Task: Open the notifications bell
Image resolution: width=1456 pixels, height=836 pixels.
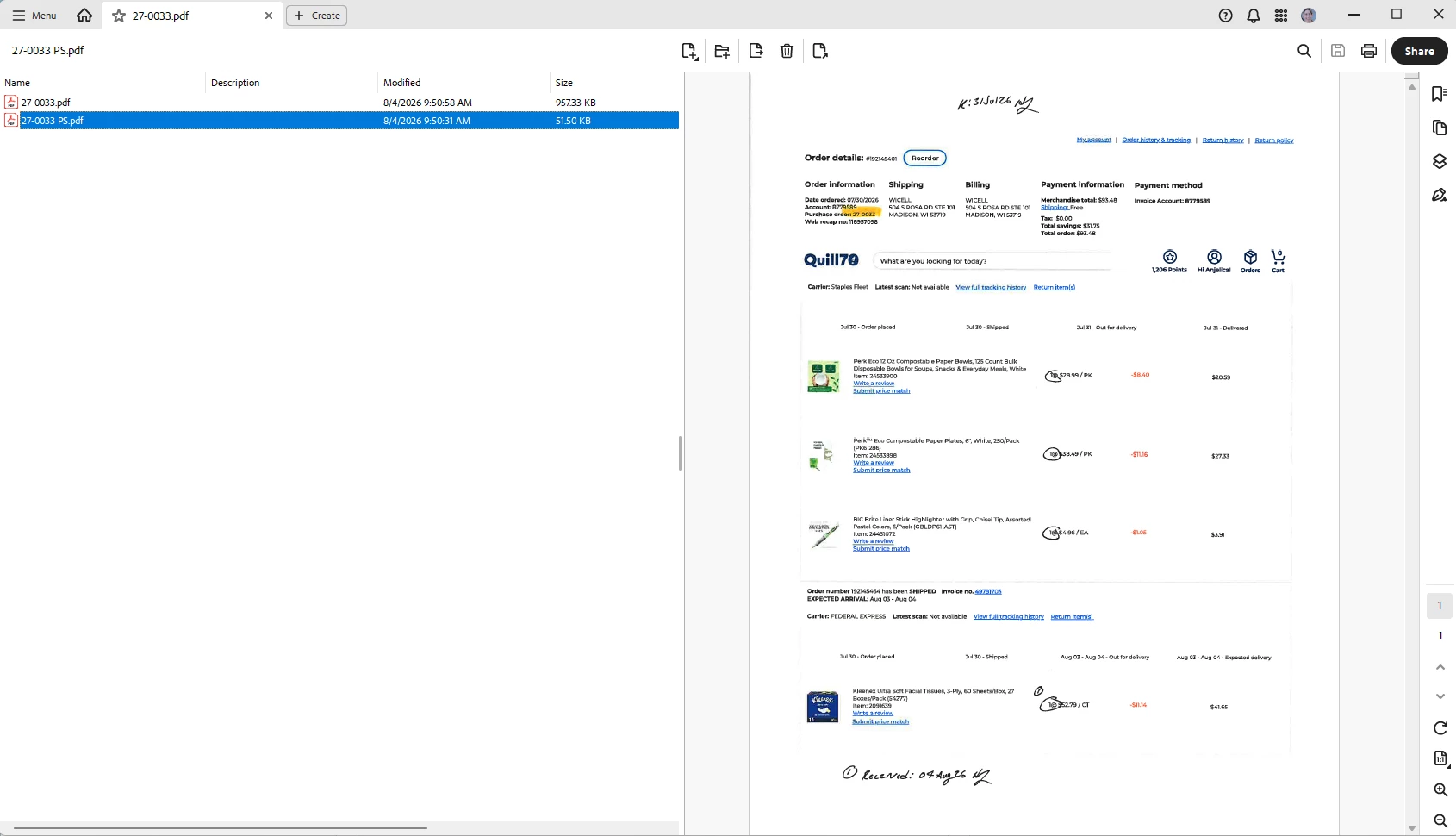Action: [x=1254, y=16]
